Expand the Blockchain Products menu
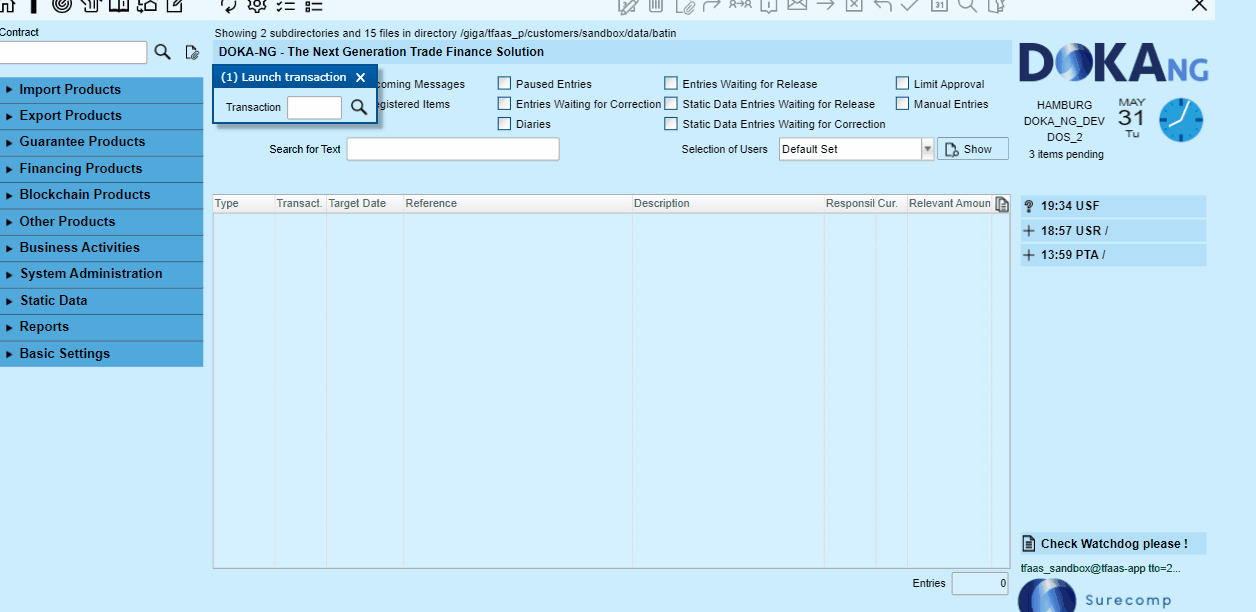Screen dimensions: 1256x612 pyautogui.click(x=101, y=195)
